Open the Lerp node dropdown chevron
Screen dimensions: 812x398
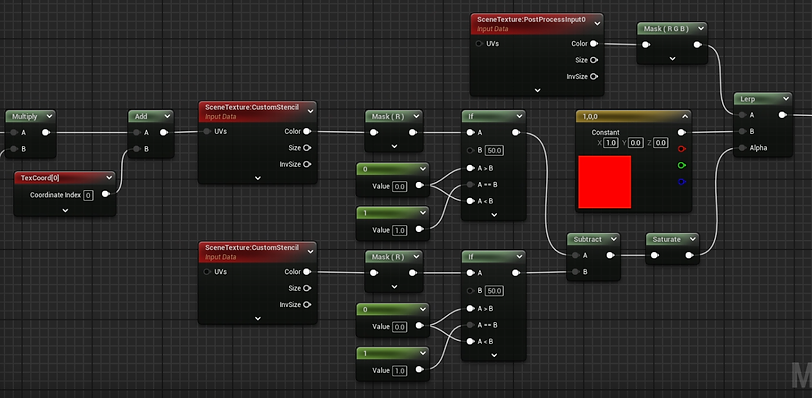click(786, 99)
